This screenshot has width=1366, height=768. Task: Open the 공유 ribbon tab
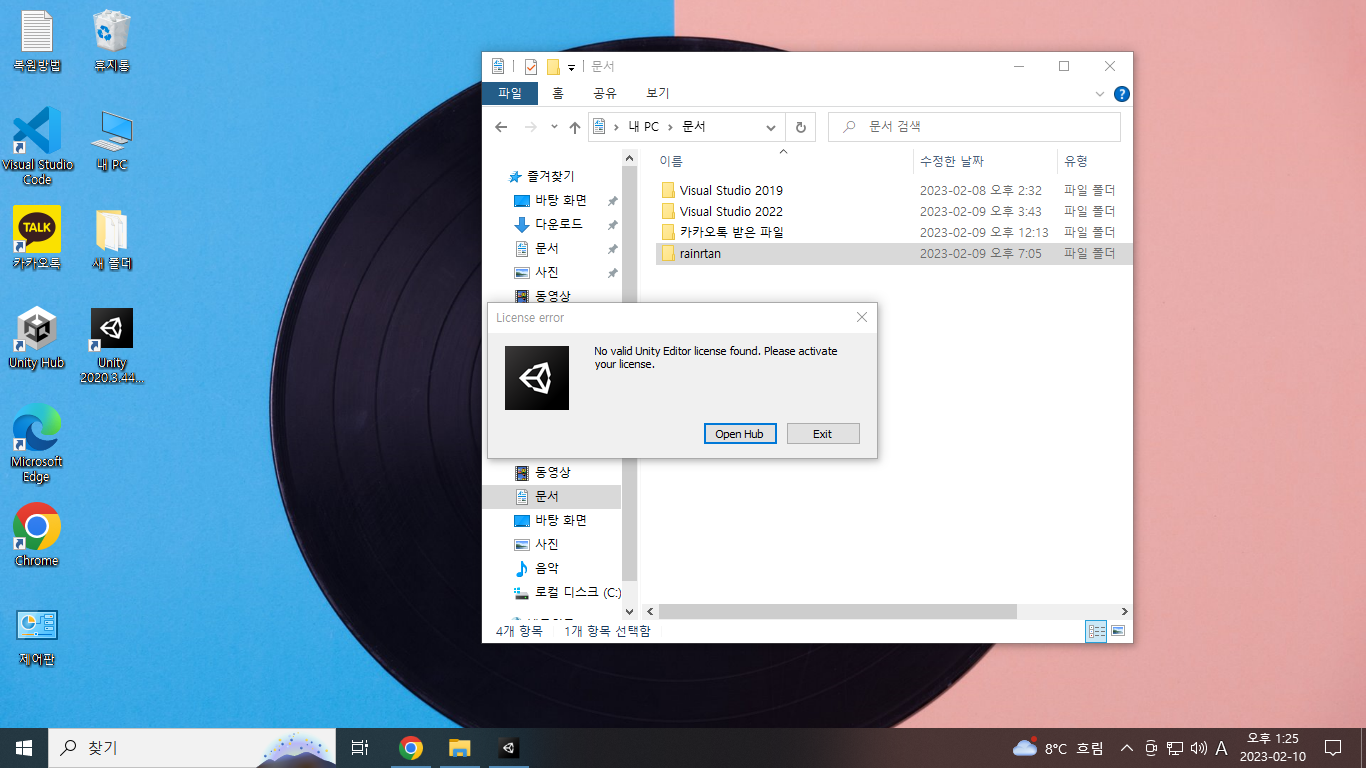(x=604, y=93)
